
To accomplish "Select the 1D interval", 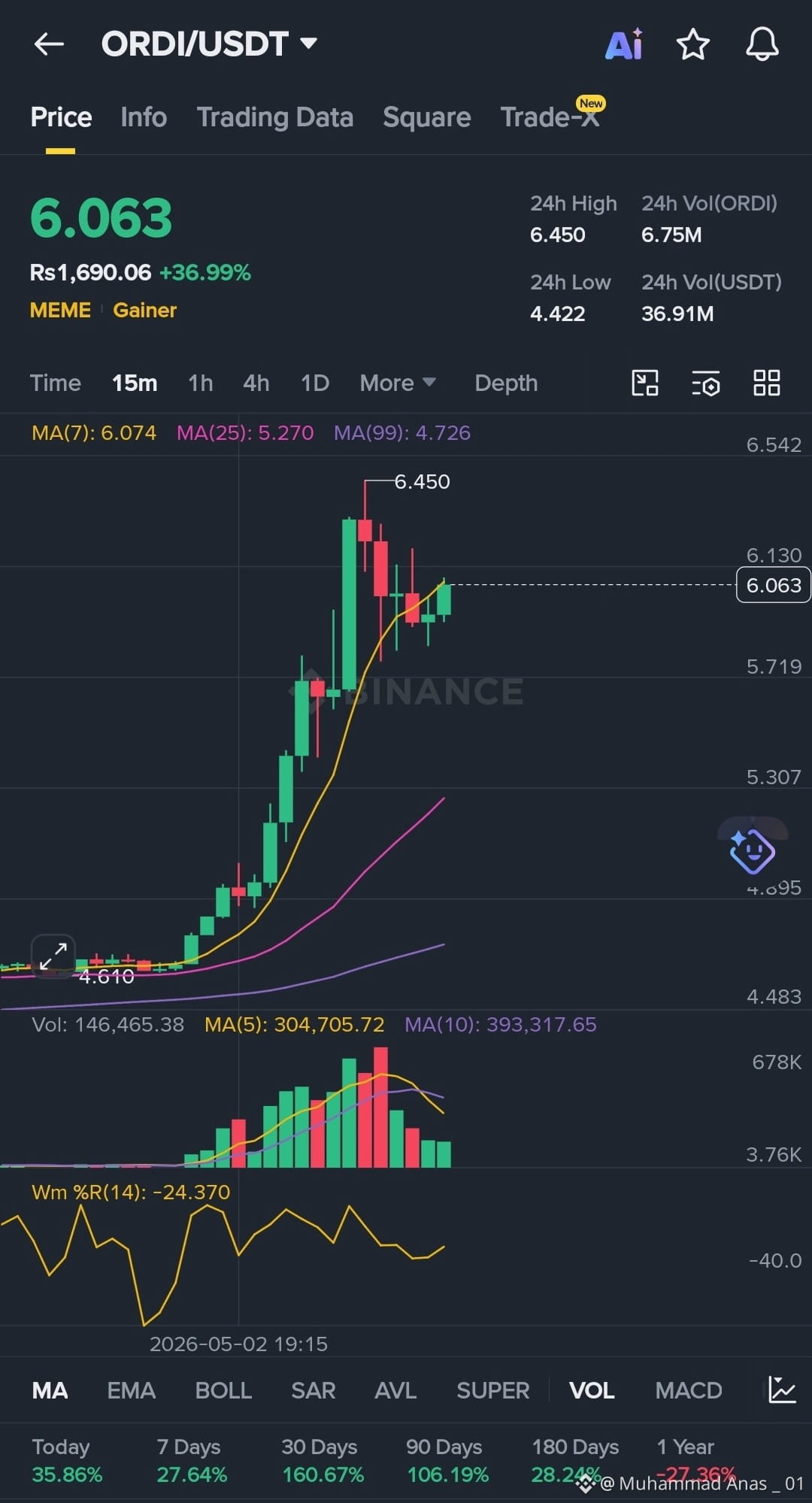I will click(315, 383).
